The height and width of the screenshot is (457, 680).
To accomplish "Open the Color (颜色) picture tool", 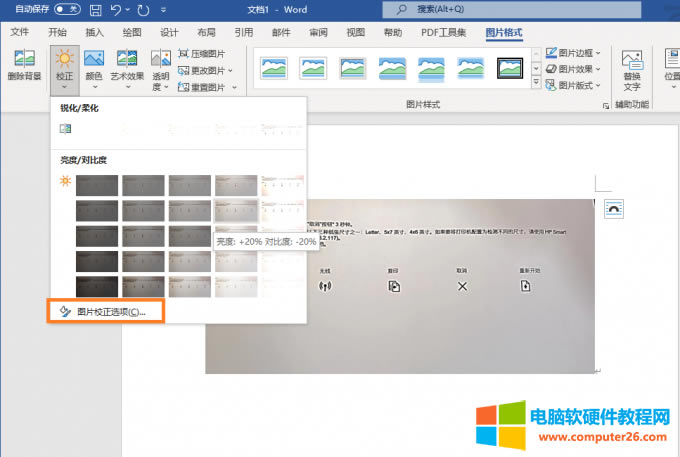I will point(94,66).
